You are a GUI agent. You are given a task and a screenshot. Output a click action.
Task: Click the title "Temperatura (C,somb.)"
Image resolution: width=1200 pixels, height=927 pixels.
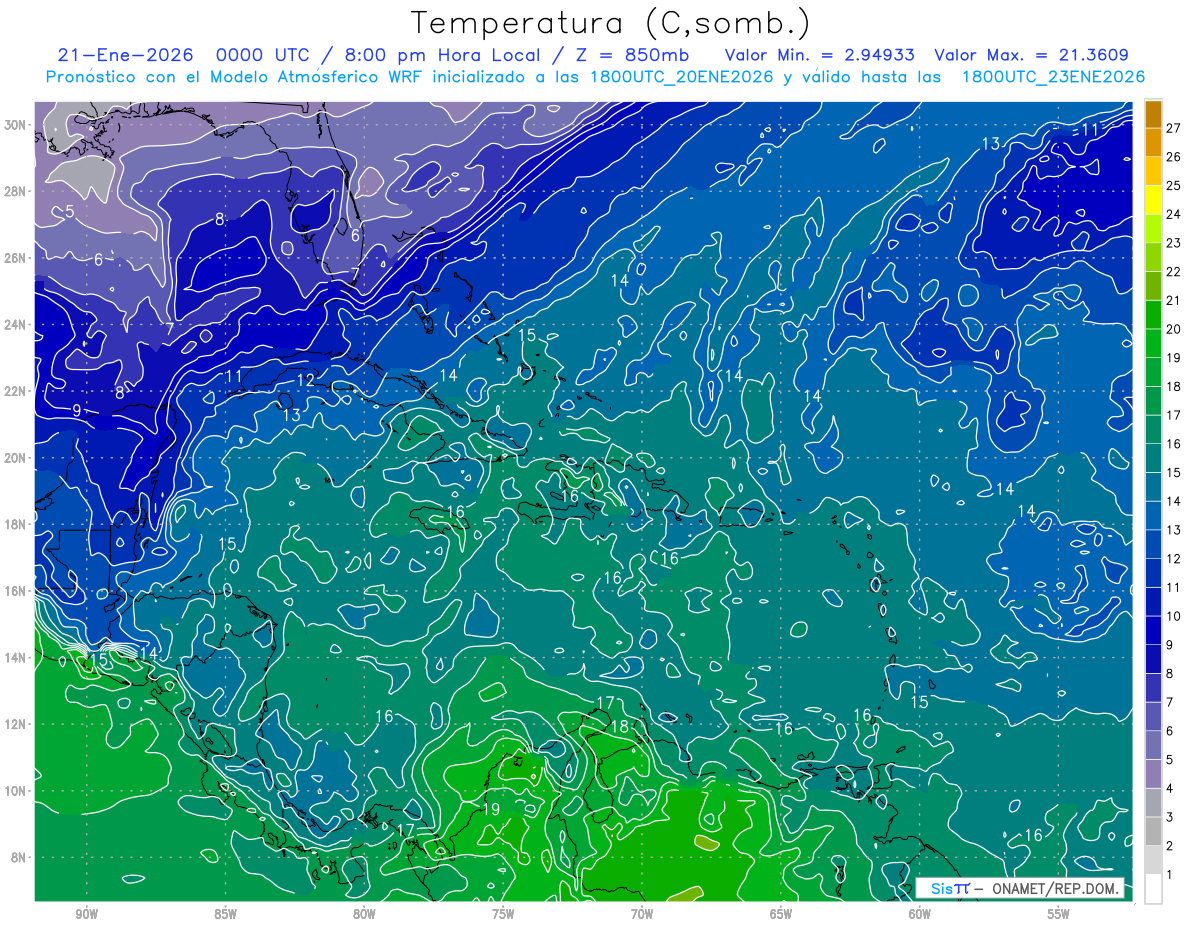click(x=611, y=24)
